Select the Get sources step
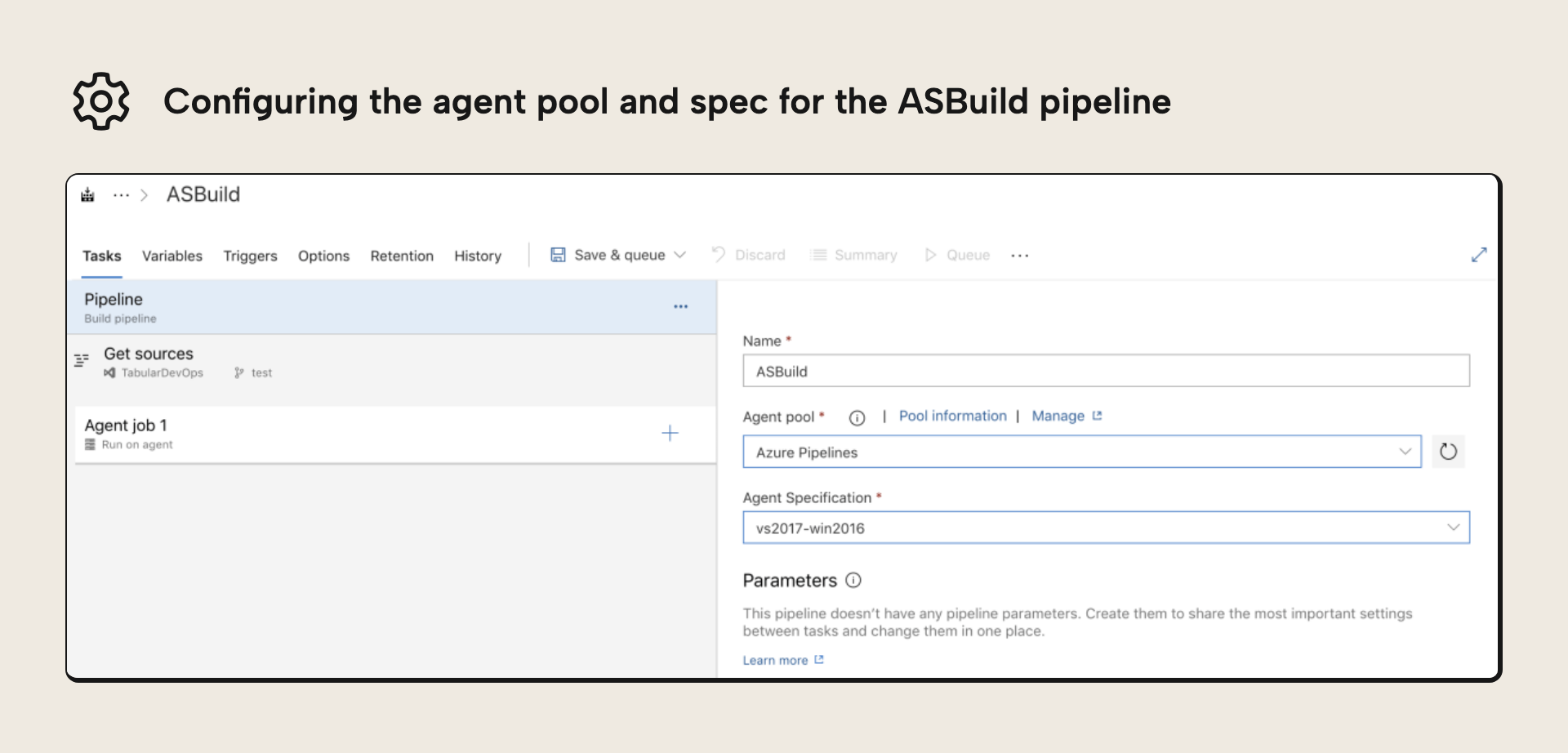The image size is (1568, 753). coord(392,363)
